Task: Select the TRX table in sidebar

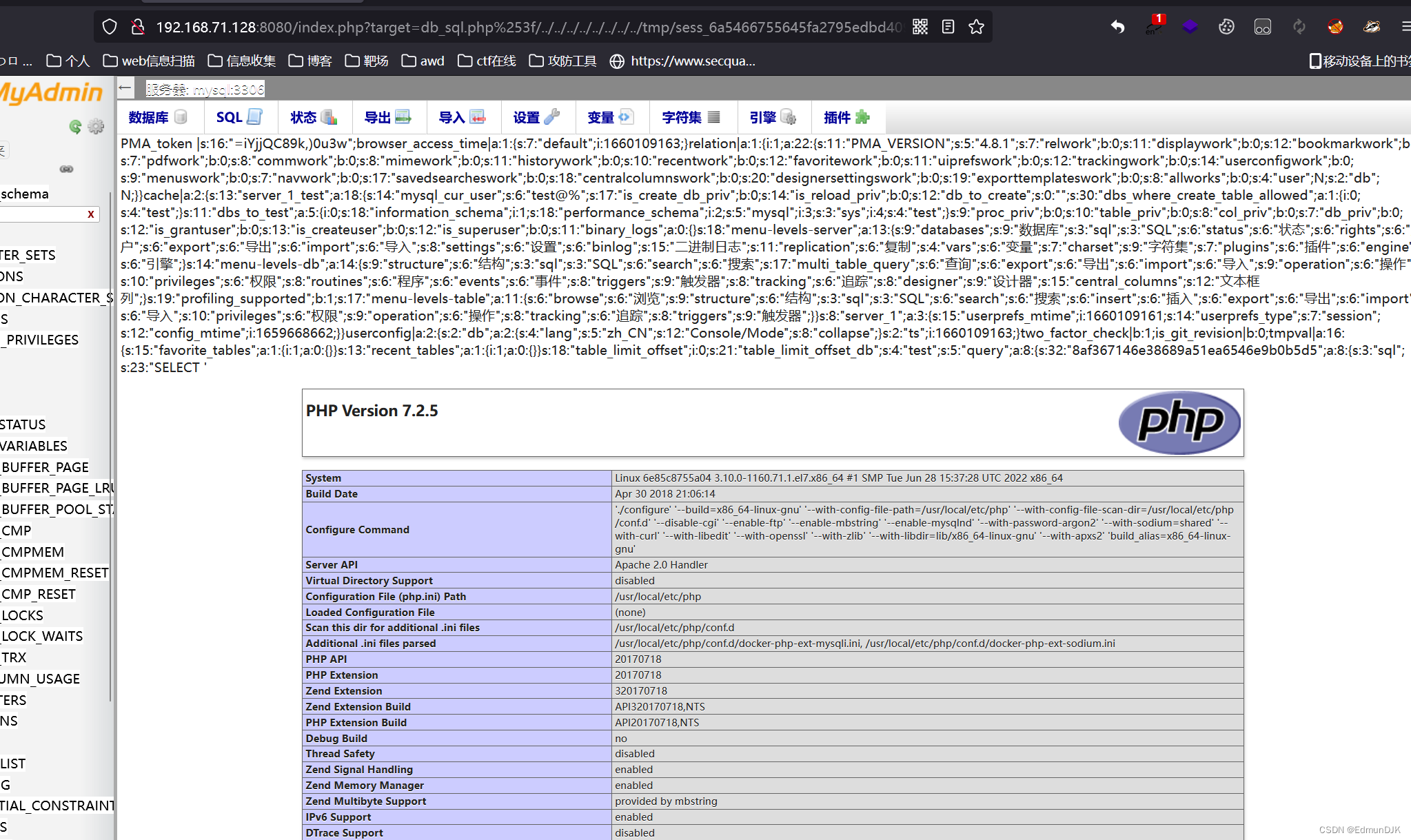Action: click(14, 657)
